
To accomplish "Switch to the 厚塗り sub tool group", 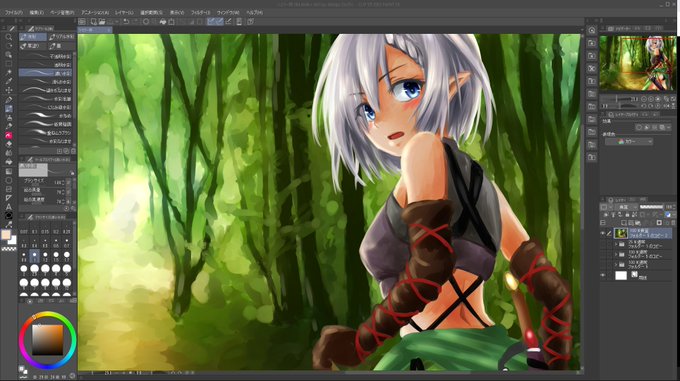I will 33,46.
